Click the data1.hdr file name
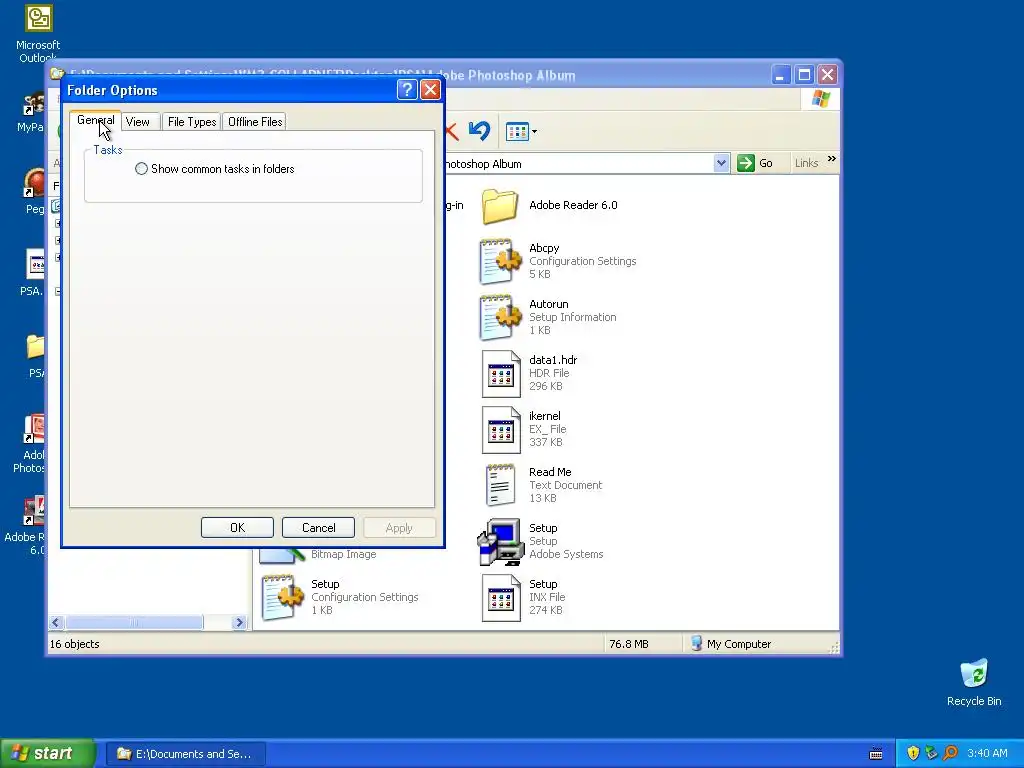This screenshot has width=1024, height=768. (x=552, y=360)
